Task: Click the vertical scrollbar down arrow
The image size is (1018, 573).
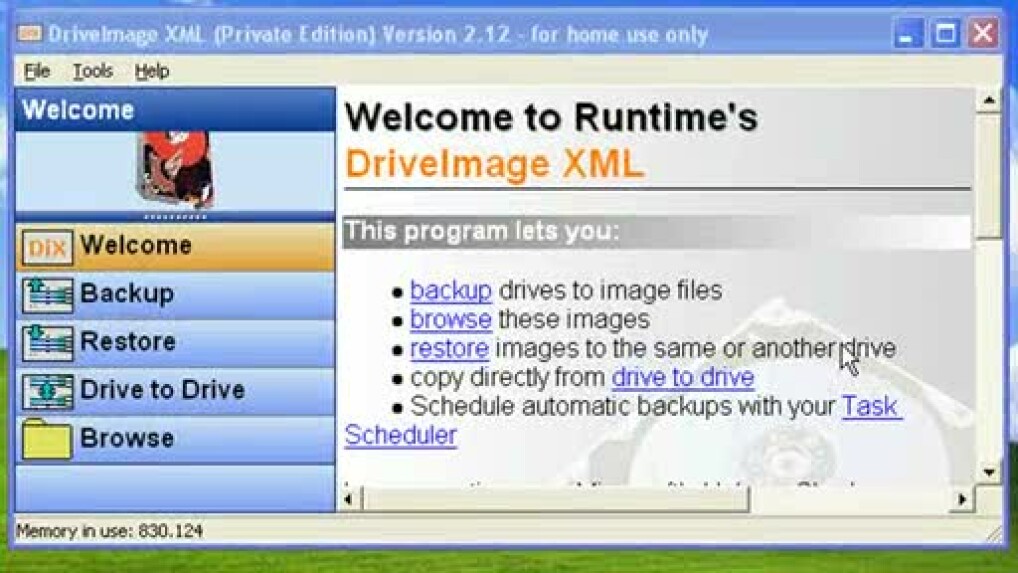Action: point(988,472)
